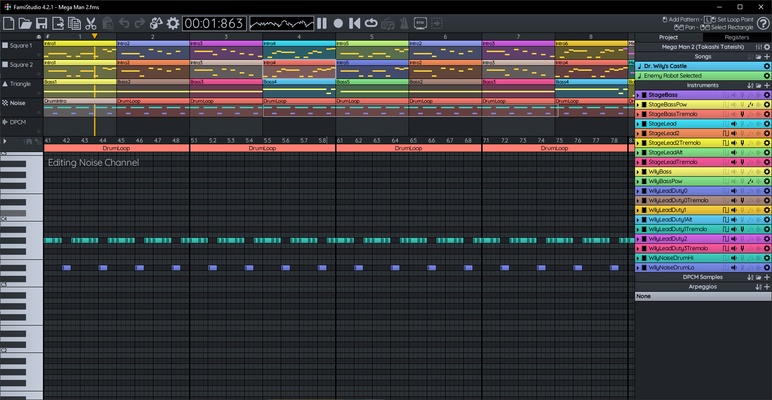Add a DPCM sample with plus icon
The width and height of the screenshot is (772, 400).
(767, 277)
